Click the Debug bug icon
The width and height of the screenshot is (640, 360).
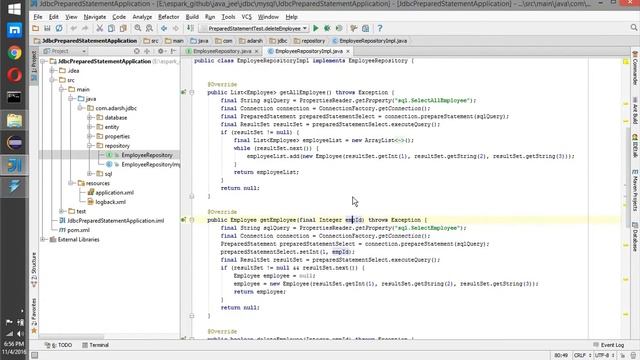[x=327, y=29]
